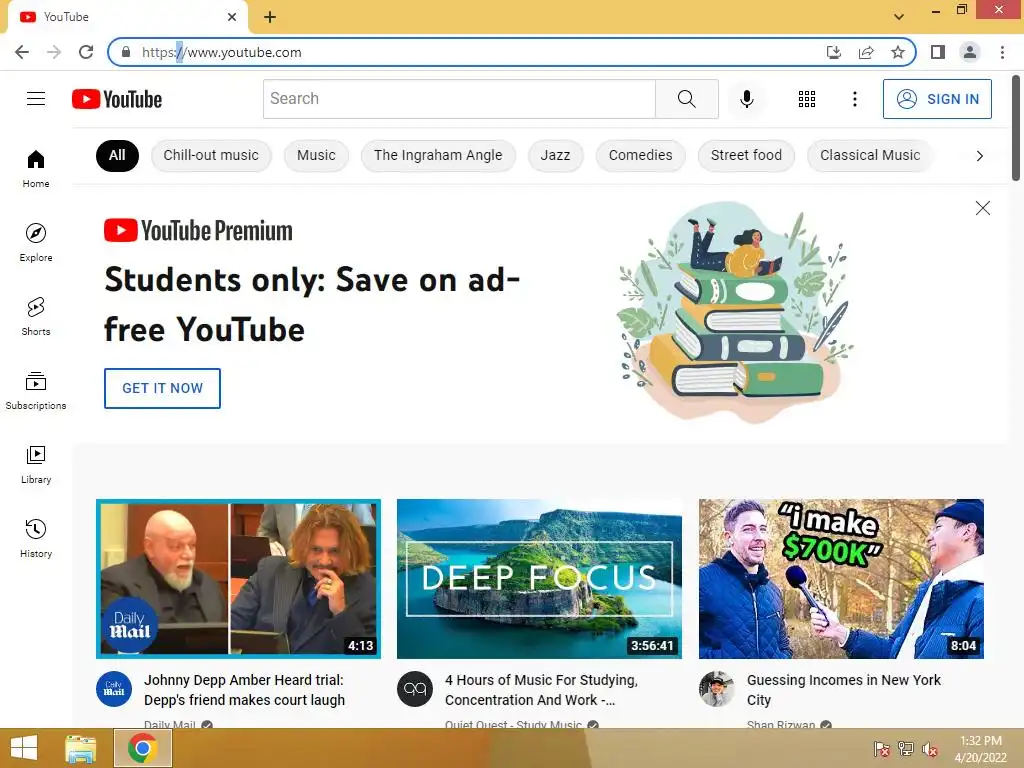Open Action Center flag tray icon
1024x768 pixels.
[x=882, y=749]
